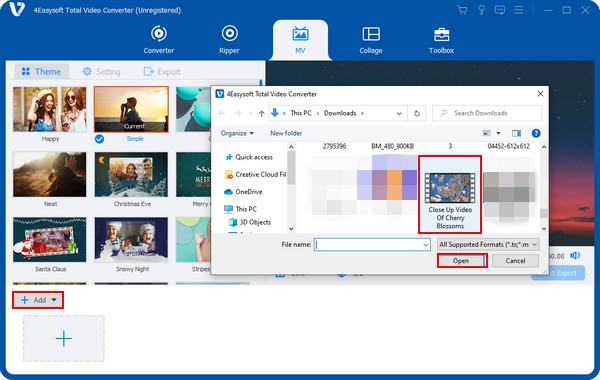Select Close Up Video Of Cherry Blossoms

pyautogui.click(x=450, y=194)
